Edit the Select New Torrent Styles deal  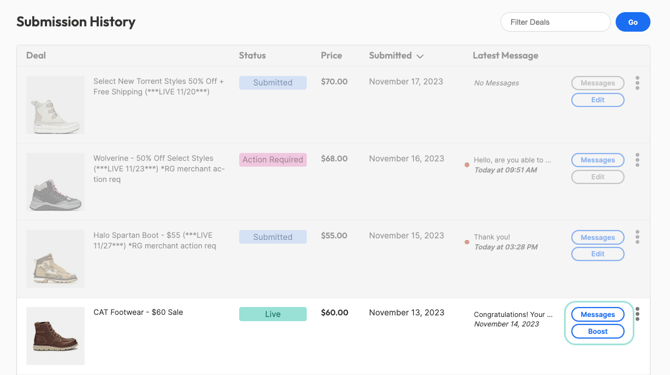coord(597,100)
